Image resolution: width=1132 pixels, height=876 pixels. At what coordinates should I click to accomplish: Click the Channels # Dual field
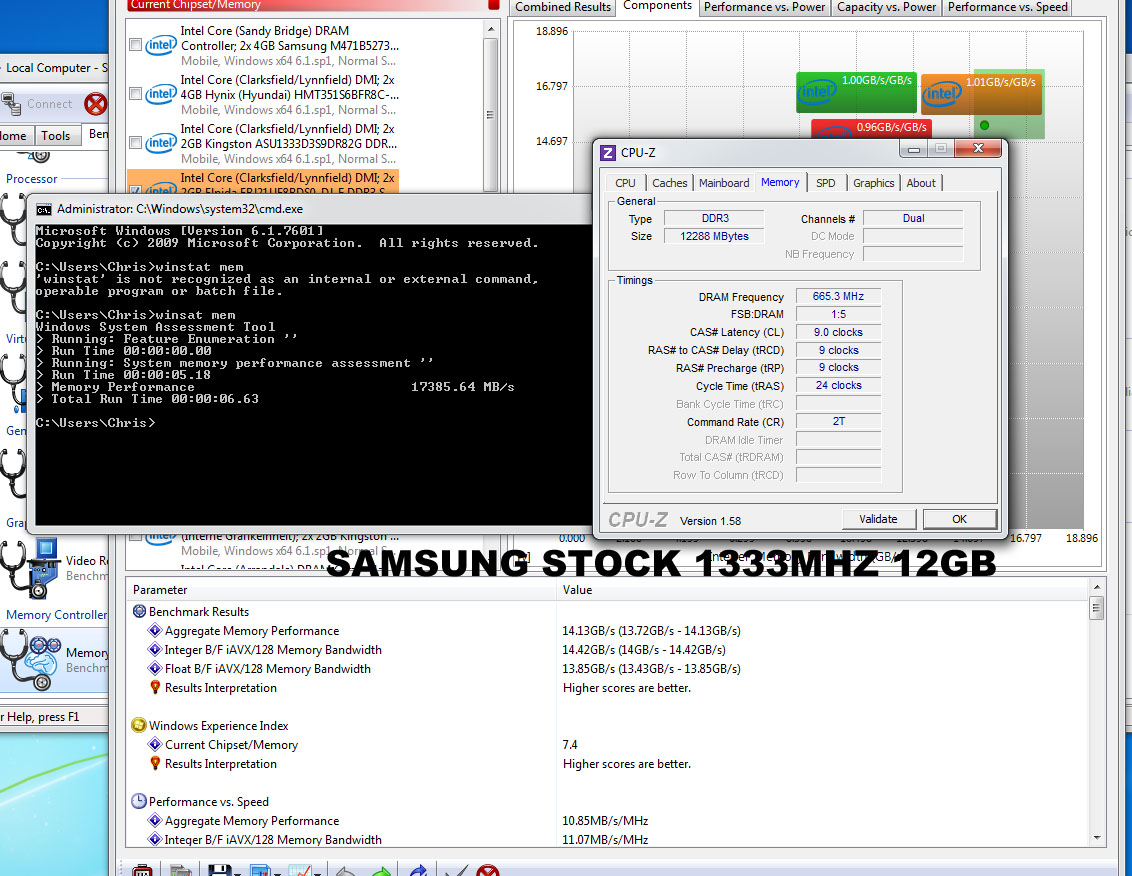click(x=913, y=218)
